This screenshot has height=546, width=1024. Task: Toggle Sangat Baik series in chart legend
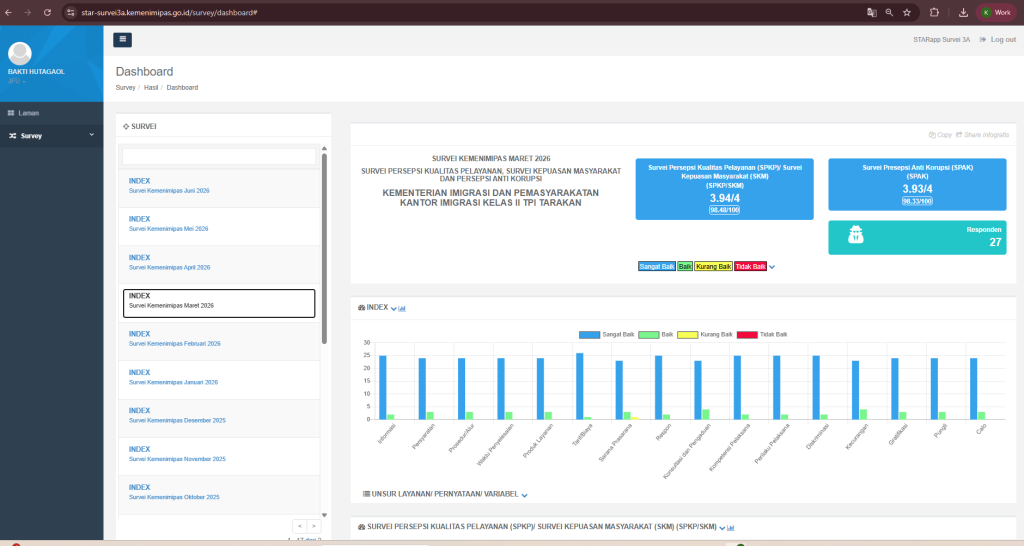click(607, 334)
